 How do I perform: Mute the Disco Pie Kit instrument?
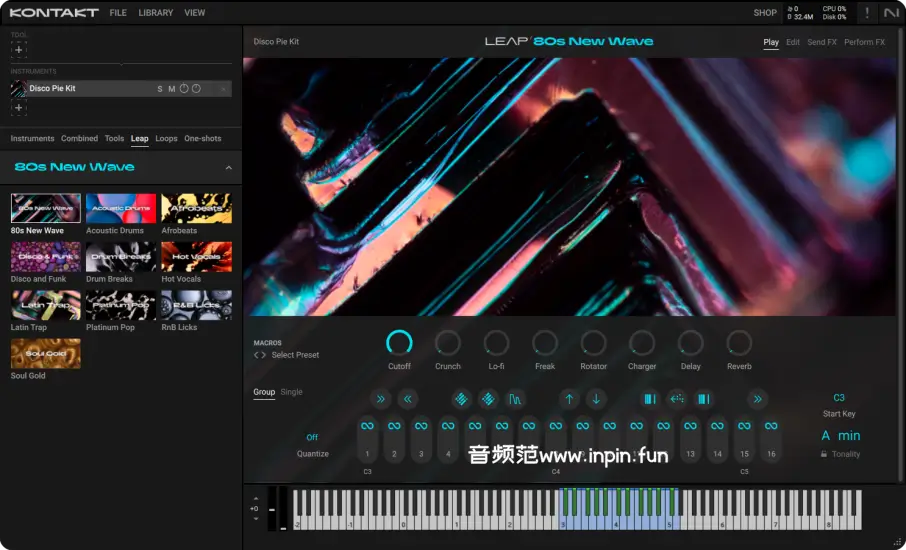pyautogui.click(x=171, y=89)
